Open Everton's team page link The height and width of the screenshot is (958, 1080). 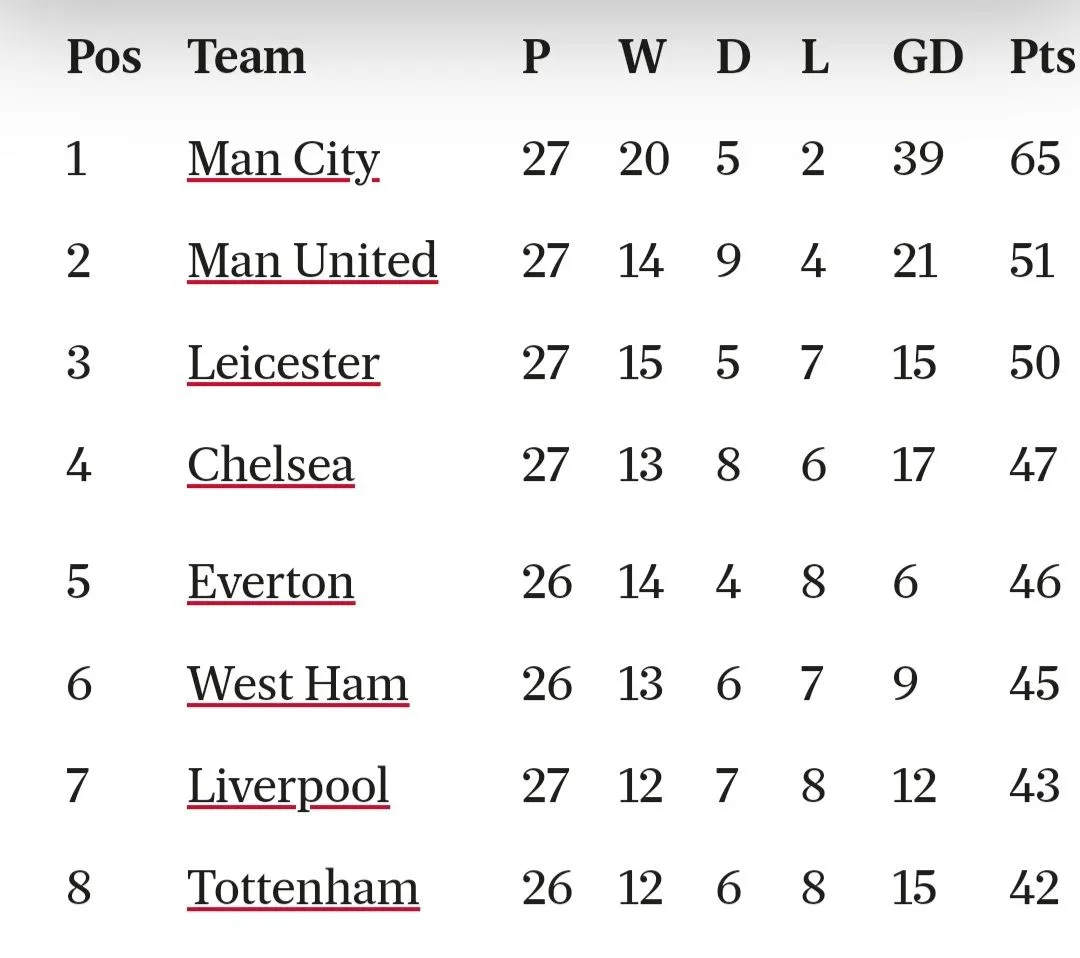pos(270,582)
